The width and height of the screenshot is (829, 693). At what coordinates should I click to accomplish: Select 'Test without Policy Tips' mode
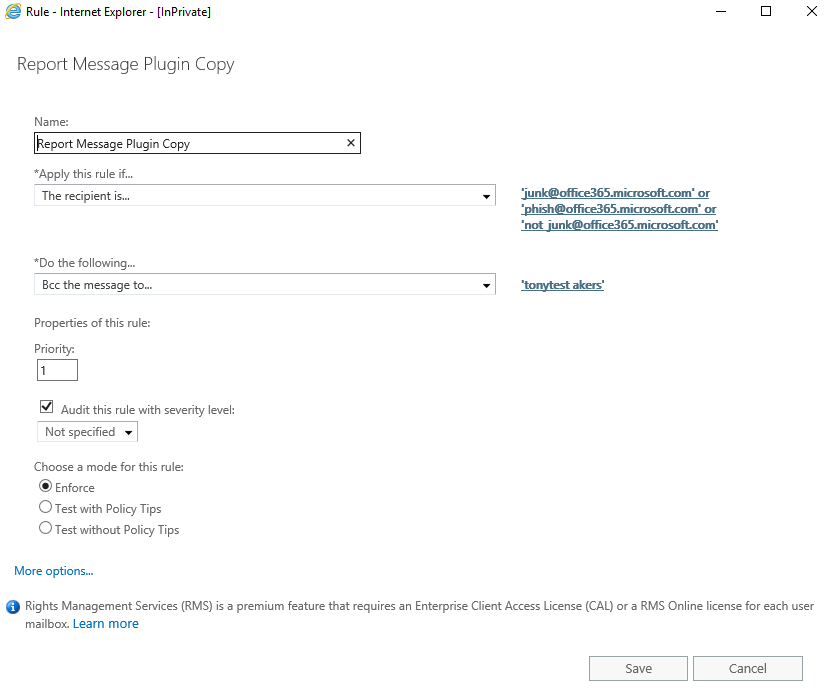(45, 528)
